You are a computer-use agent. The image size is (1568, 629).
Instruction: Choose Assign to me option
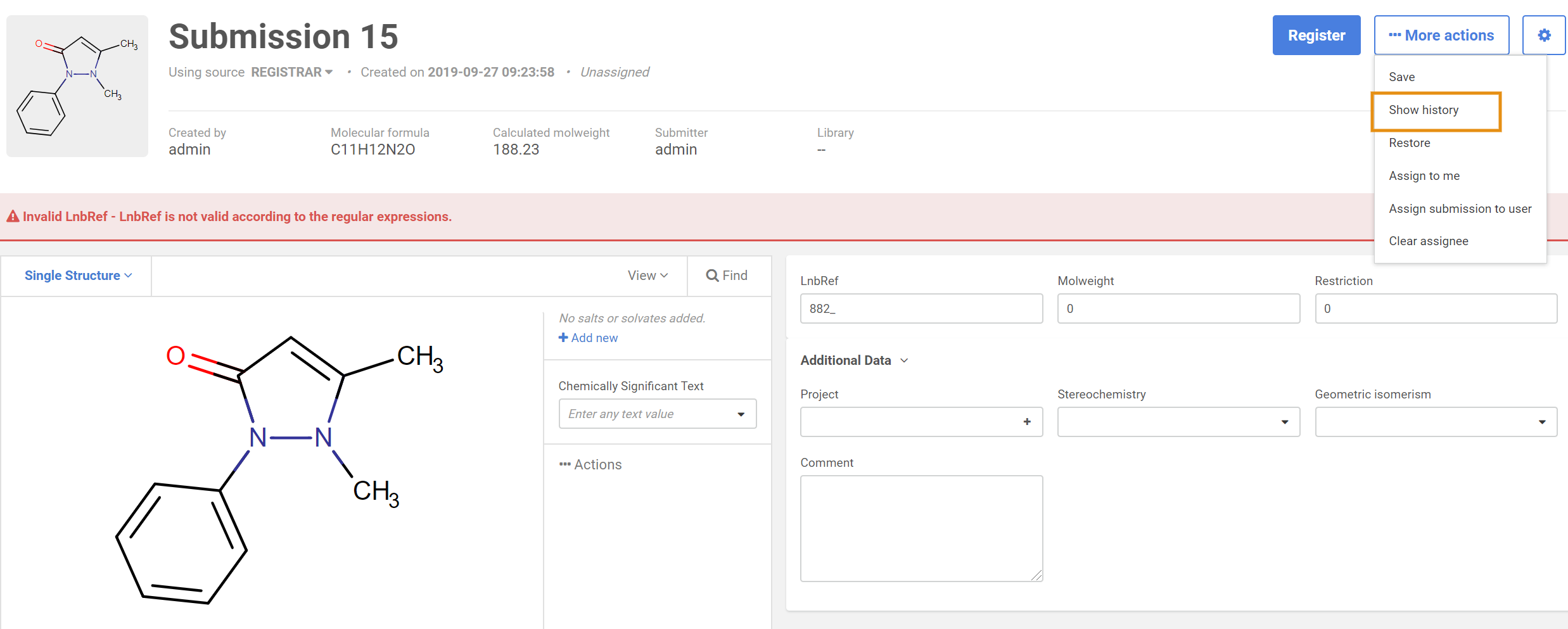tap(1424, 176)
